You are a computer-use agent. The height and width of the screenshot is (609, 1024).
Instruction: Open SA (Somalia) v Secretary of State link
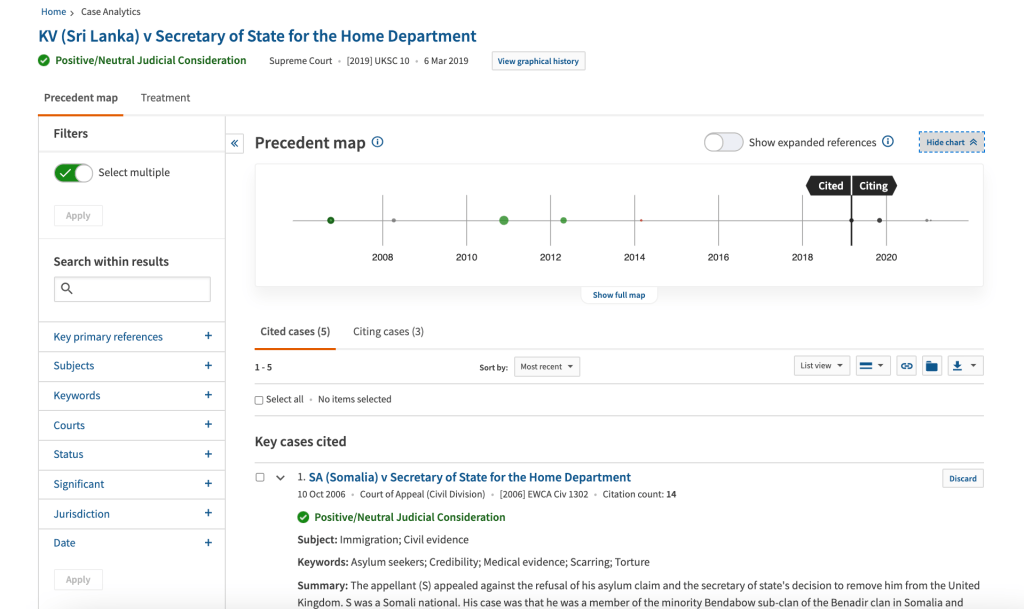click(x=469, y=477)
